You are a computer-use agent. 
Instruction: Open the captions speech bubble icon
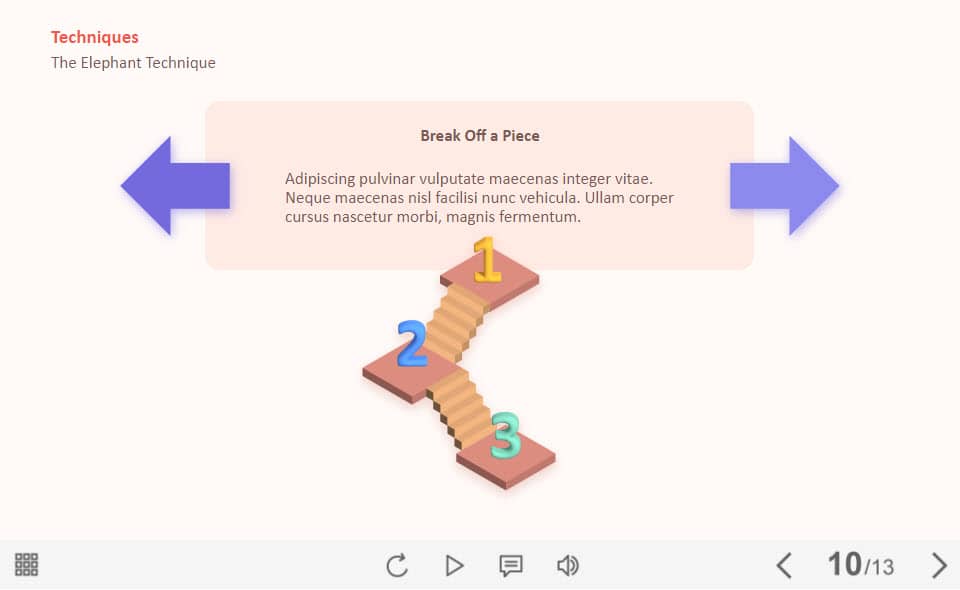click(511, 566)
